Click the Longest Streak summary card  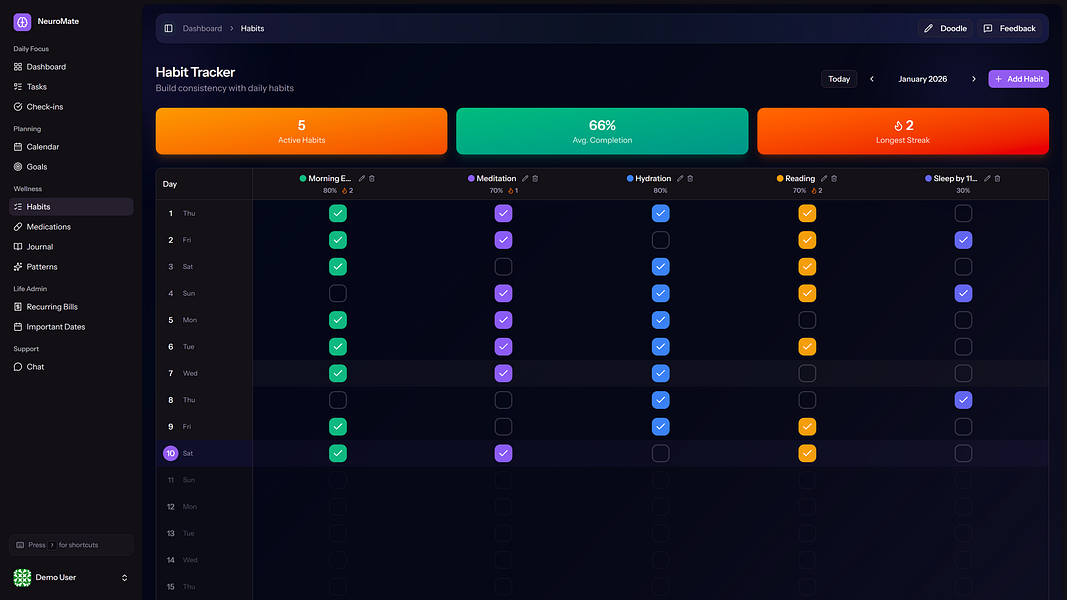tap(903, 131)
